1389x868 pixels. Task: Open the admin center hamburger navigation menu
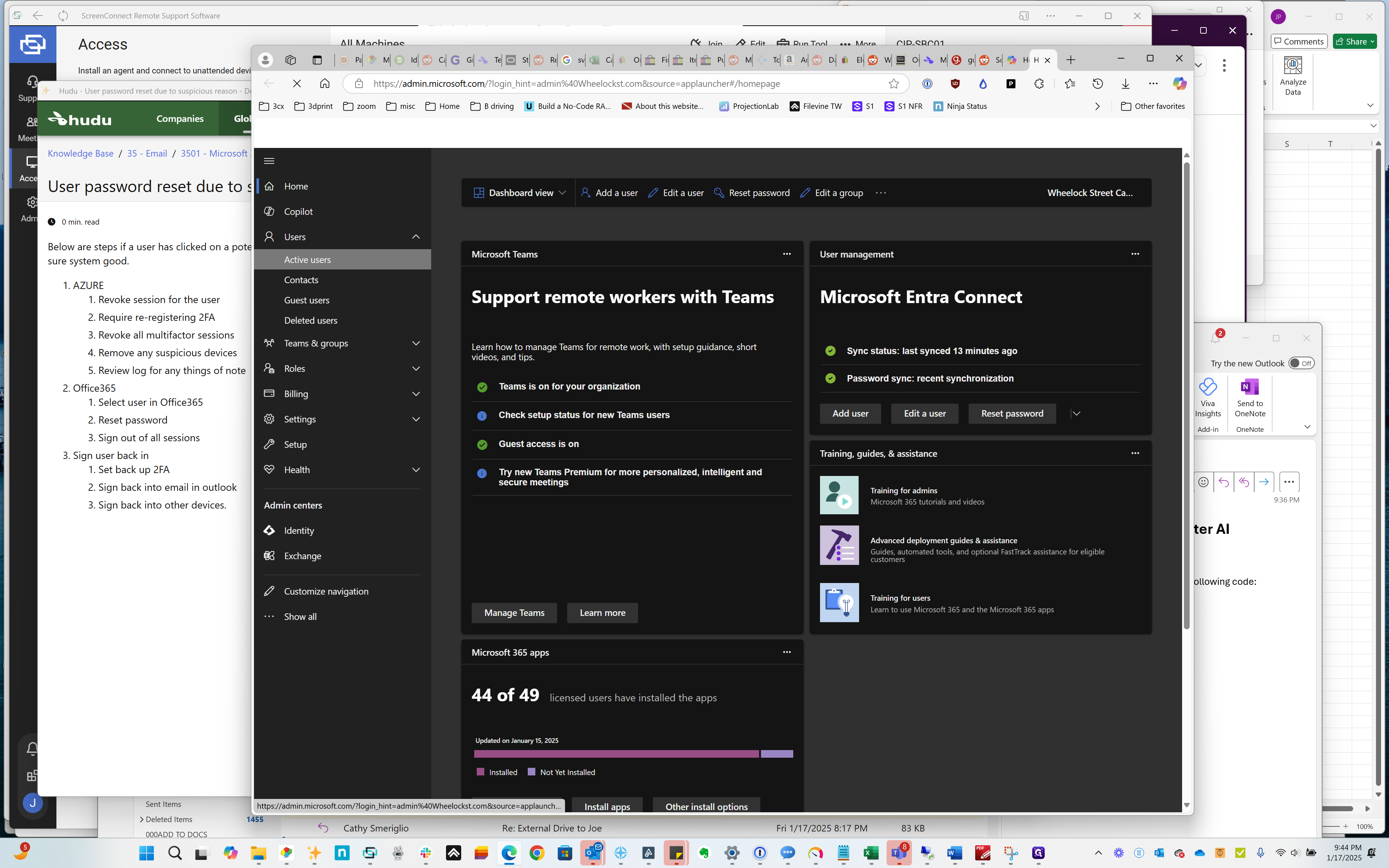[269, 161]
